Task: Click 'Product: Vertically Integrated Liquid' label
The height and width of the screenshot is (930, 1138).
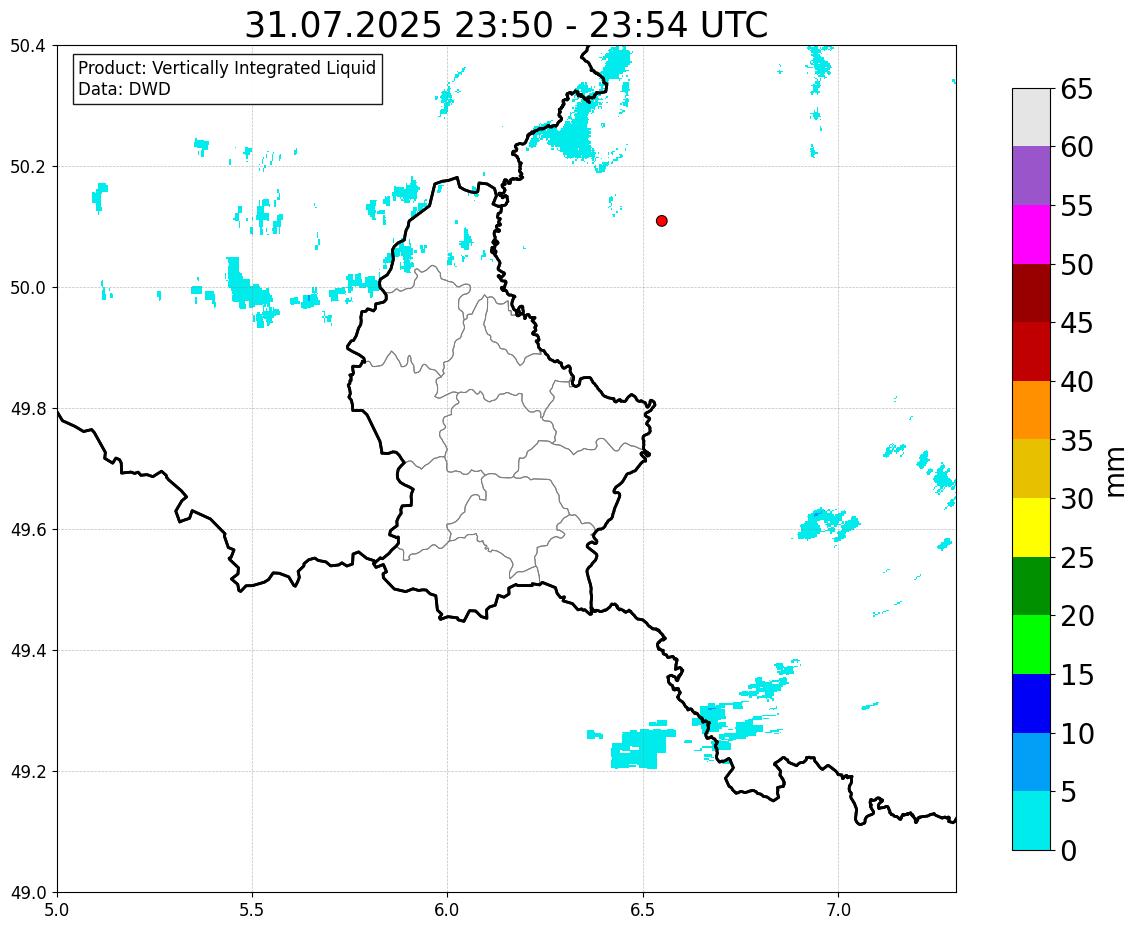Action: tap(227, 68)
